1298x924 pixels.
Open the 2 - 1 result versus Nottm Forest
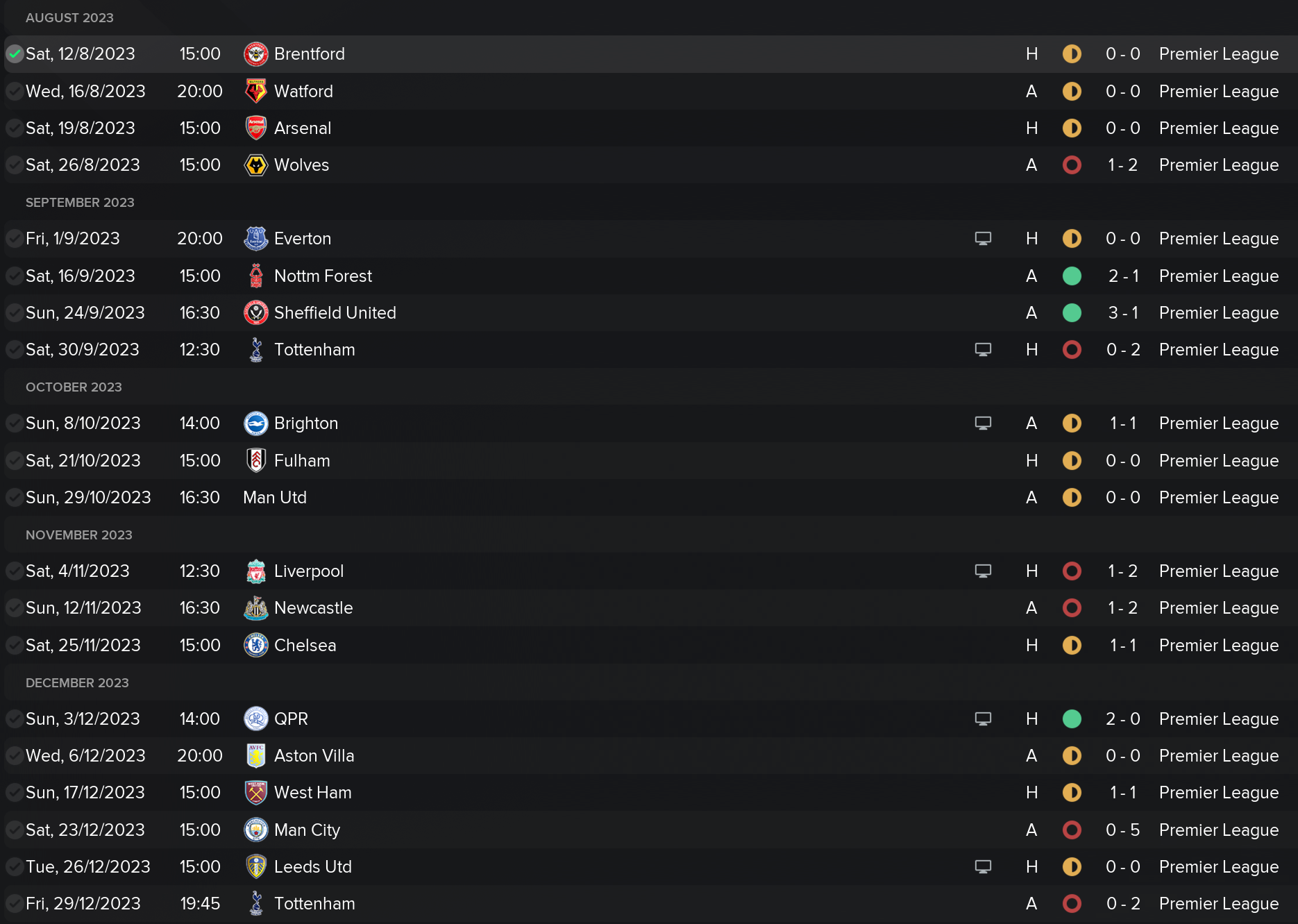point(1122,276)
